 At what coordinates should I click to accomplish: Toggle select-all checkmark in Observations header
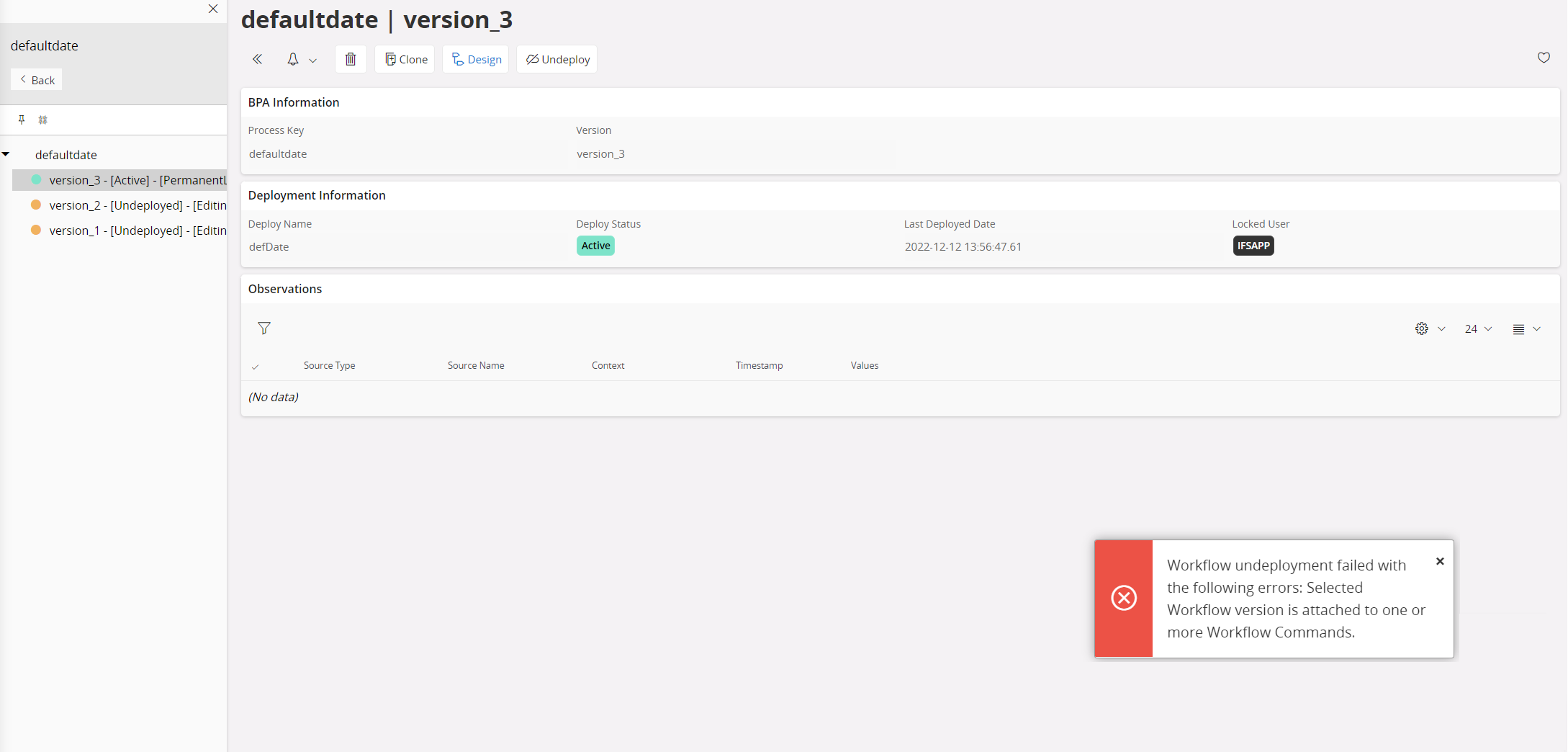click(x=255, y=367)
